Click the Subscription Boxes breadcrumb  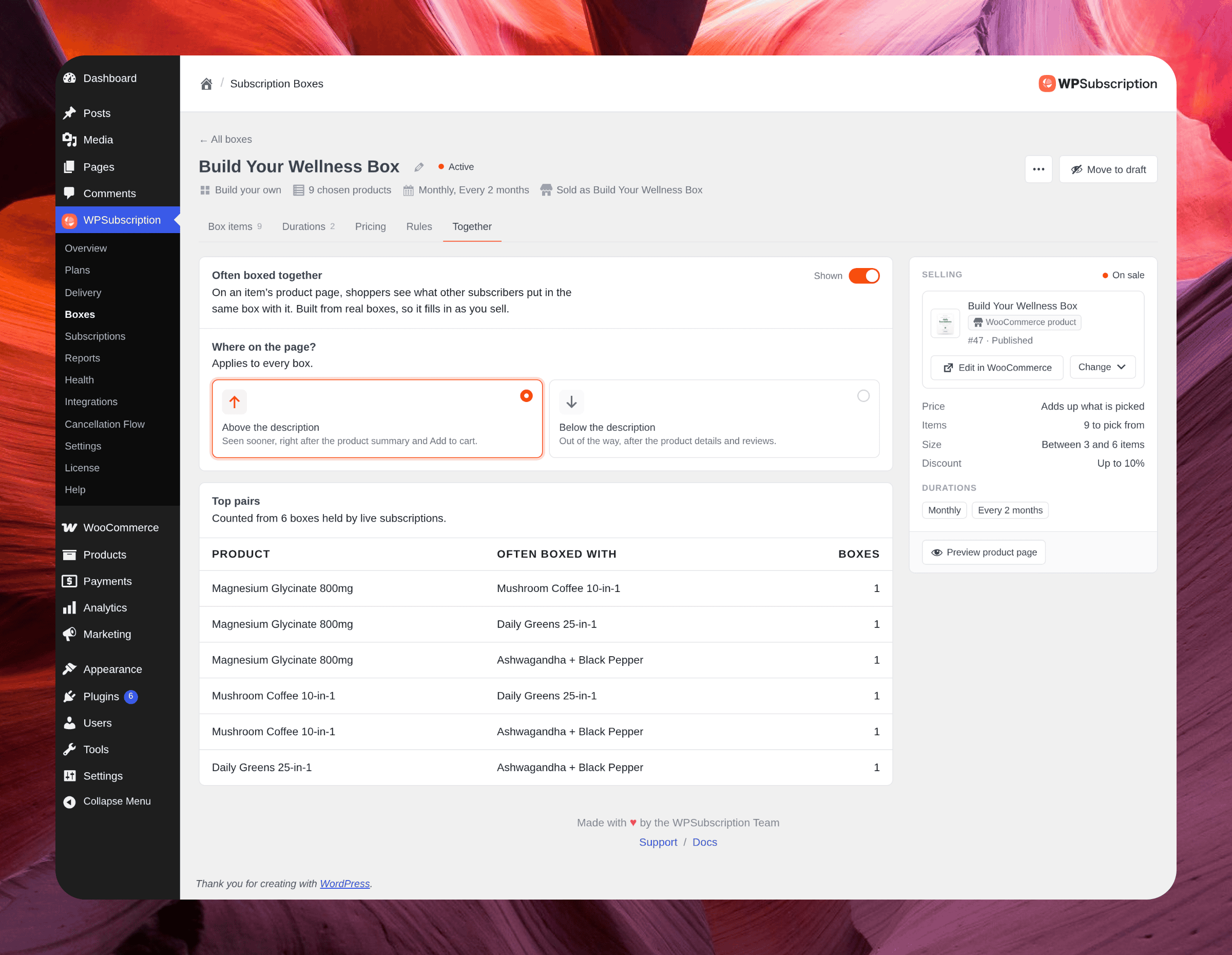click(x=276, y=84)
